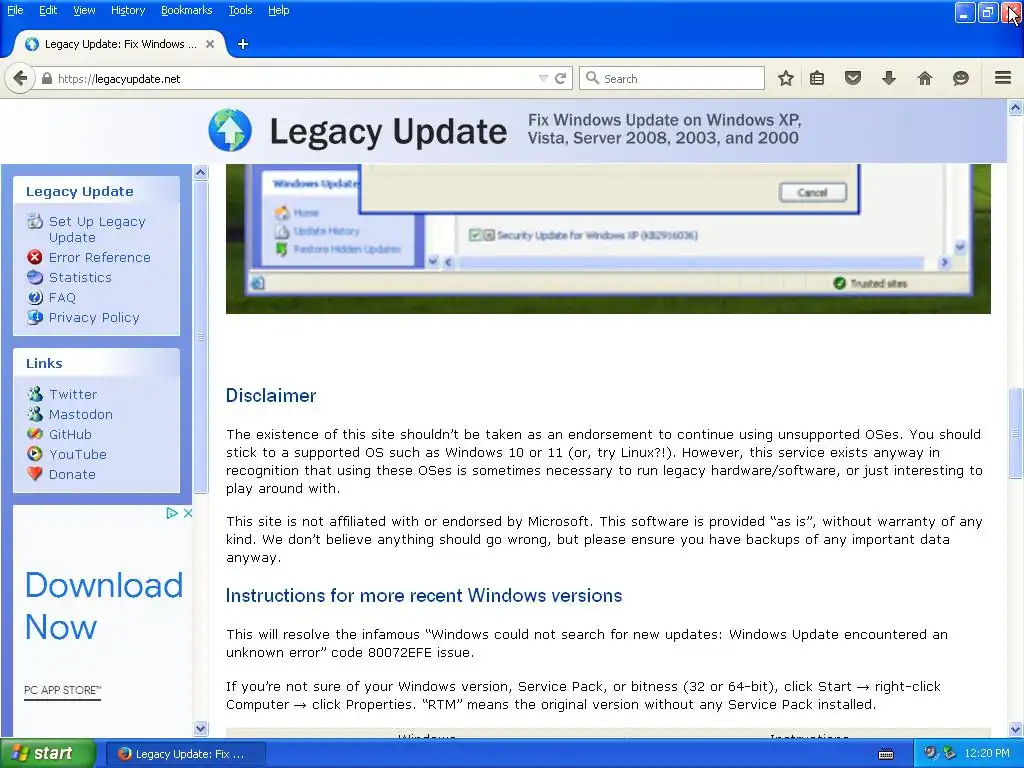This screenshot has width=1024, height=768.
Task: Open the URL history dropdown arrow
Action: coord(543,78)
